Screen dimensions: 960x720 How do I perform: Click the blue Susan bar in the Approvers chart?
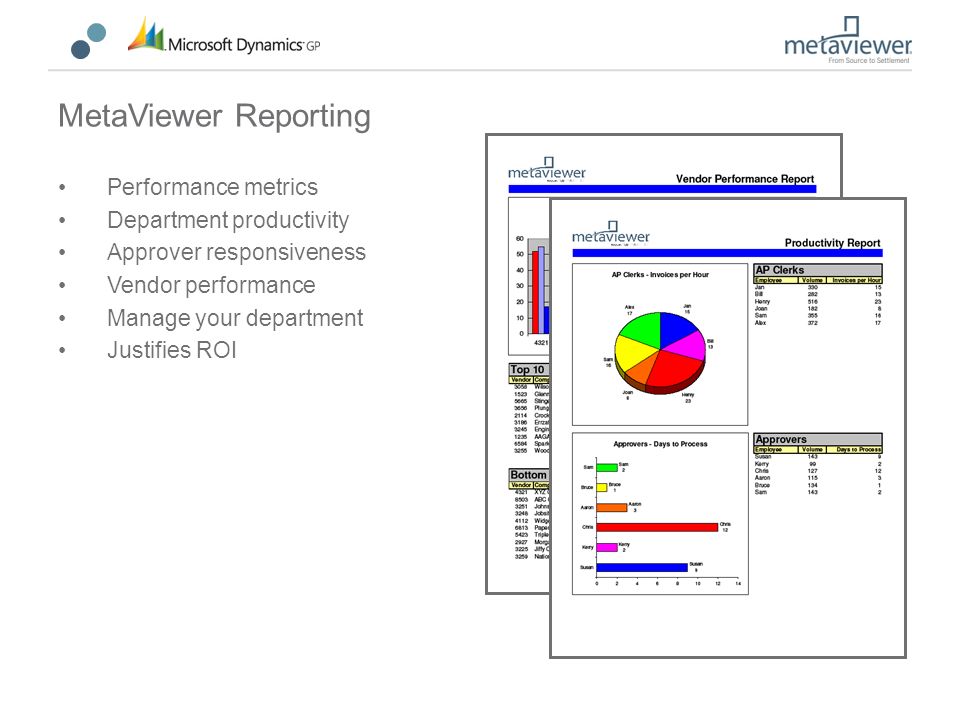(x=642, y=568)
